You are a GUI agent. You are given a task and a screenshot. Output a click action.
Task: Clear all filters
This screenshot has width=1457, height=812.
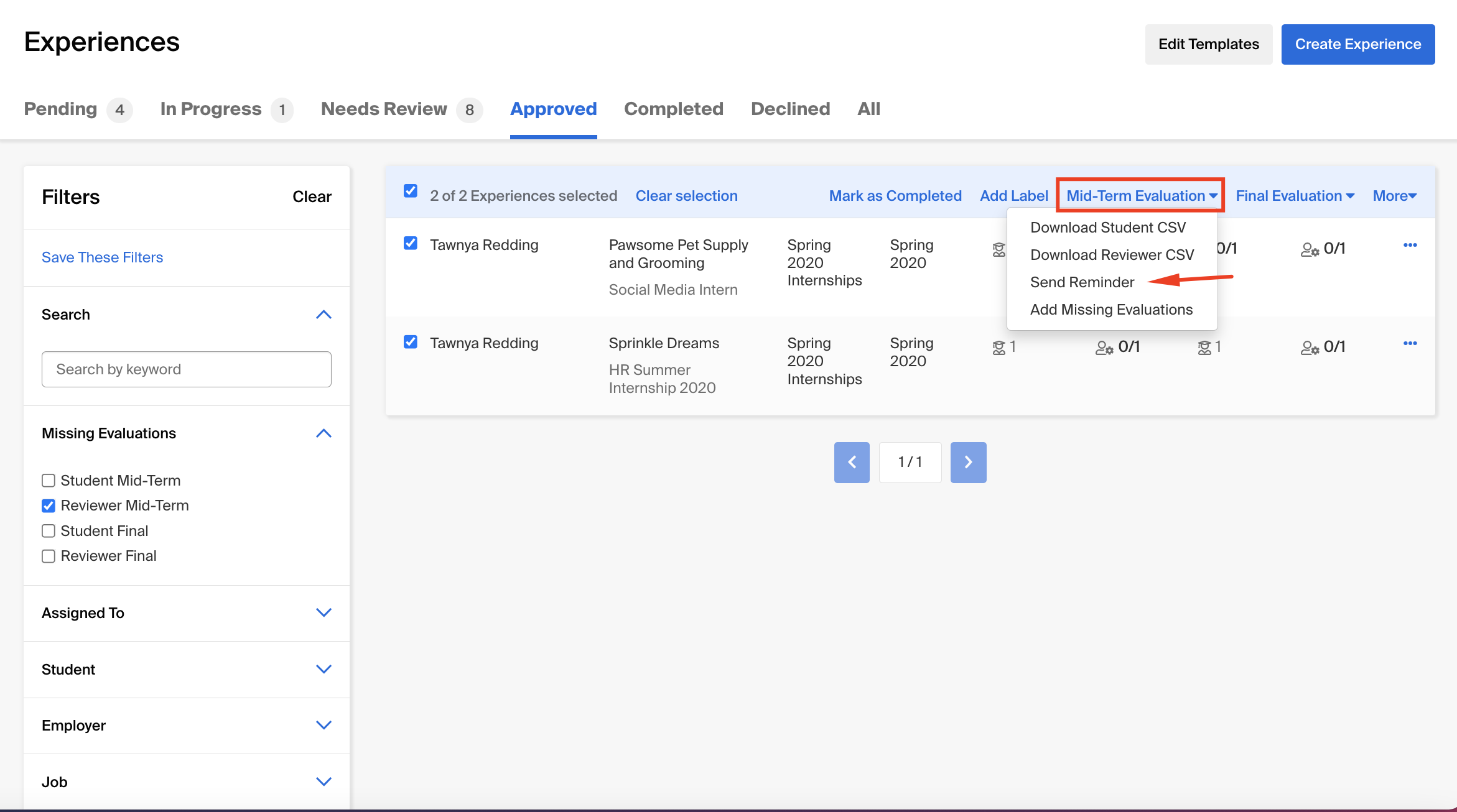pyautogui.click(x=312, y=197)
